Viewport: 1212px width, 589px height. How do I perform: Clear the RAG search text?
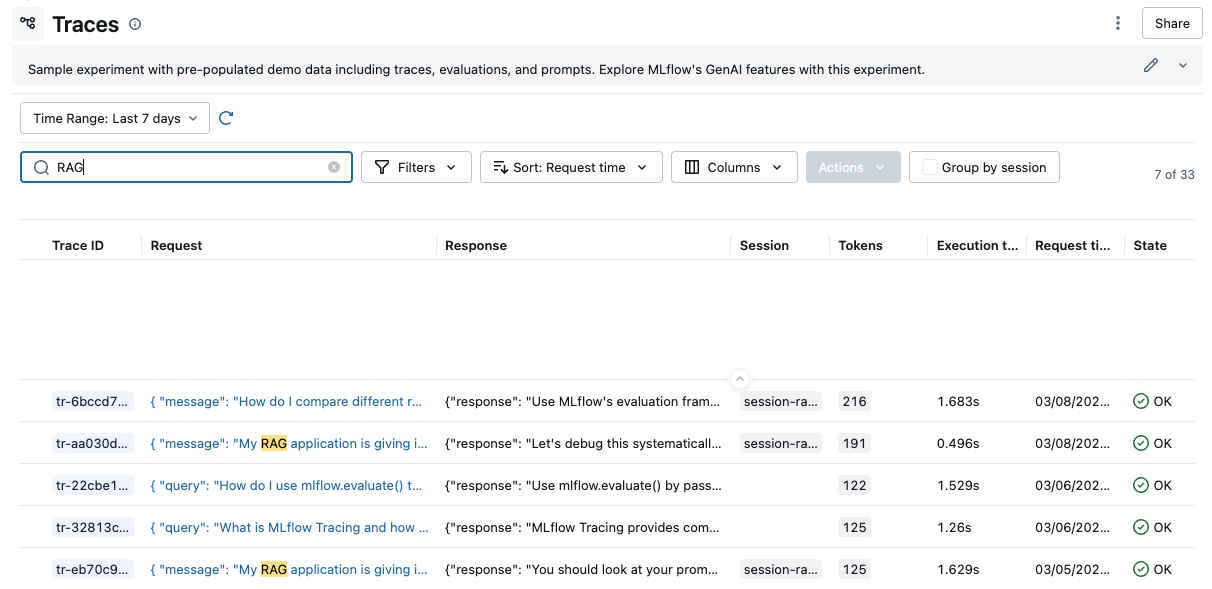(334, 168)
